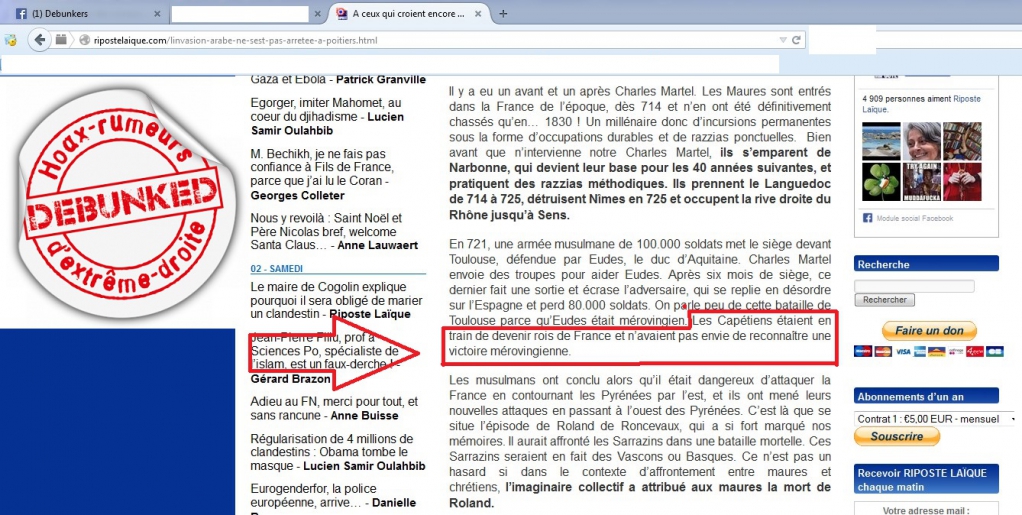
Task: Click the toolbar icon left of back button
Action: (10, 40)
